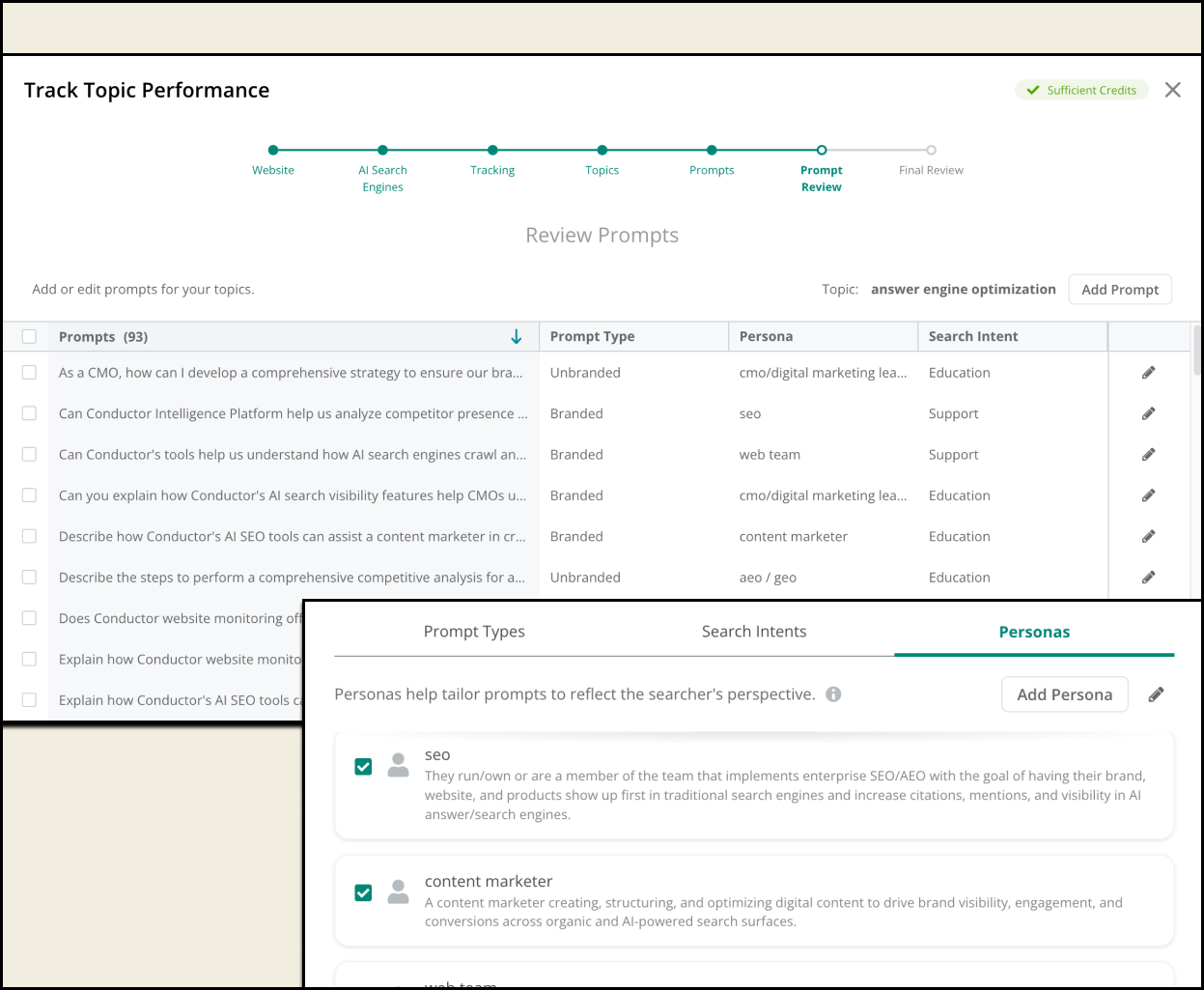Edit pencil for 'Can Conductor's tools help' prompt
The height and width of the screenshot is (990, 1204).
1148,455
